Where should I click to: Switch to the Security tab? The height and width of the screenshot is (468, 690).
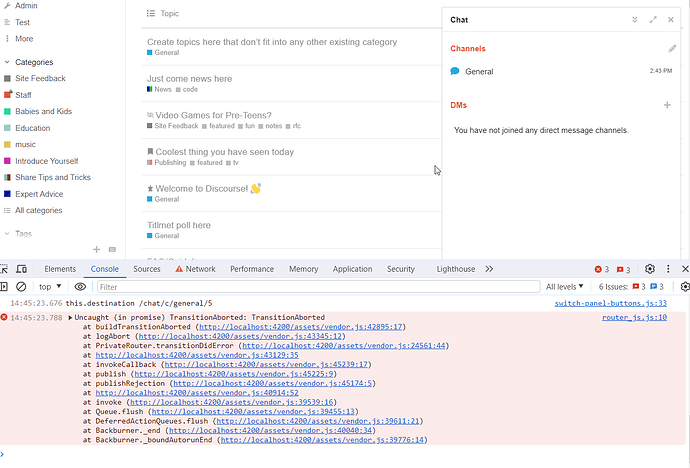(400, 269)
